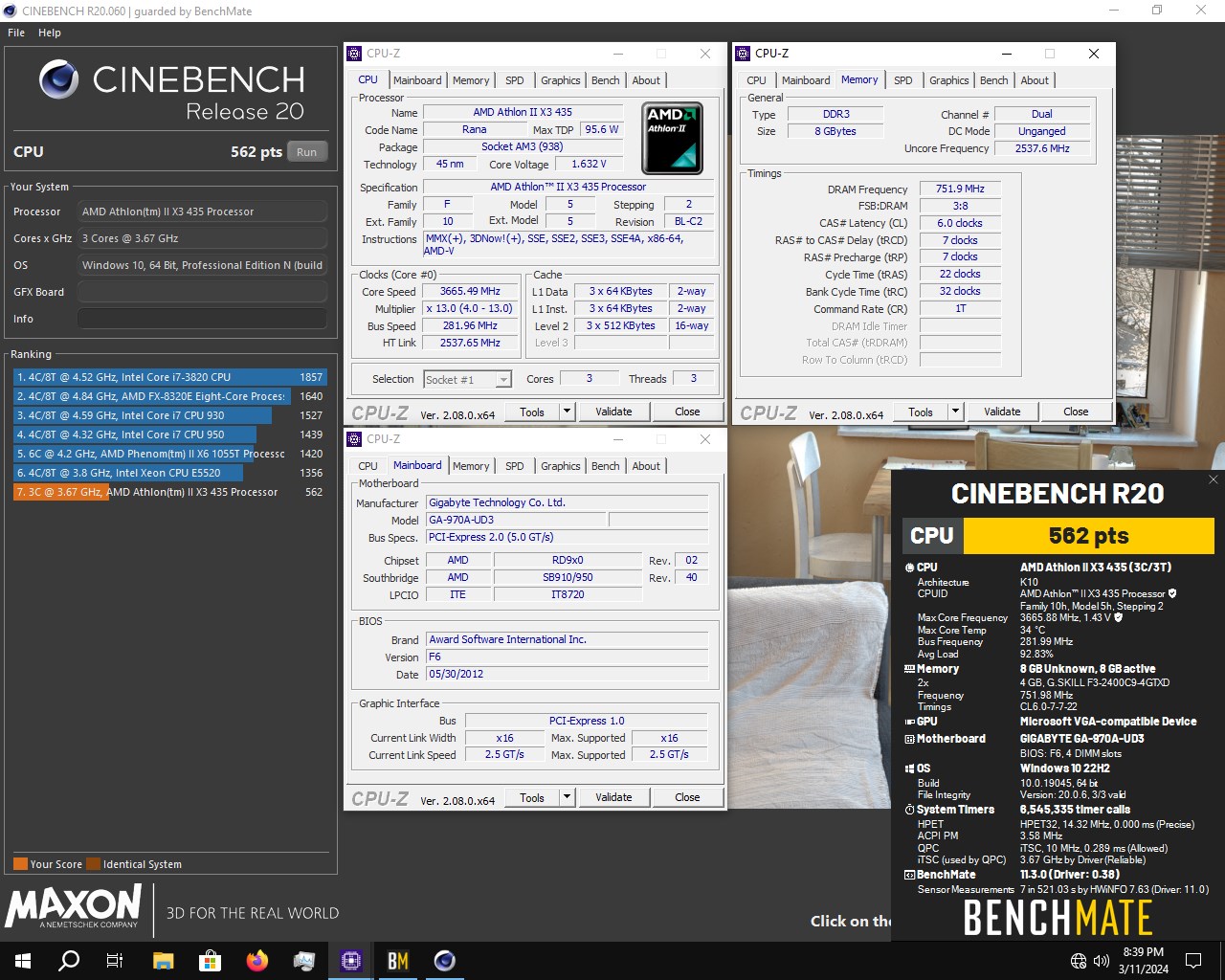The height and width of the screenshot is (980, 1225).
Task: Click Validate in CPU-Z CPU window
Action: click(x=613, y=412)
